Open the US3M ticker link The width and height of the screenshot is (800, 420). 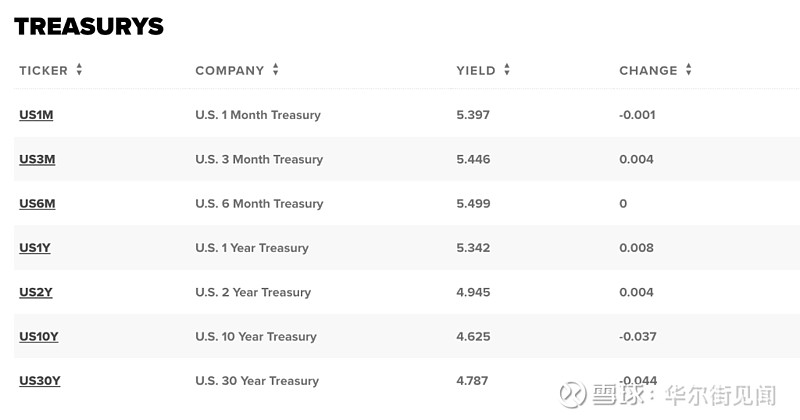pos(37,159)
